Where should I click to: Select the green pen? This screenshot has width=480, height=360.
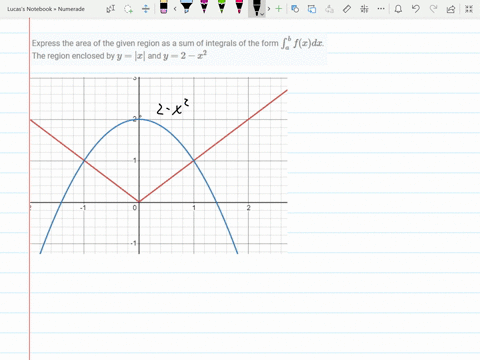pyautogui.click(x=222, y=7)
